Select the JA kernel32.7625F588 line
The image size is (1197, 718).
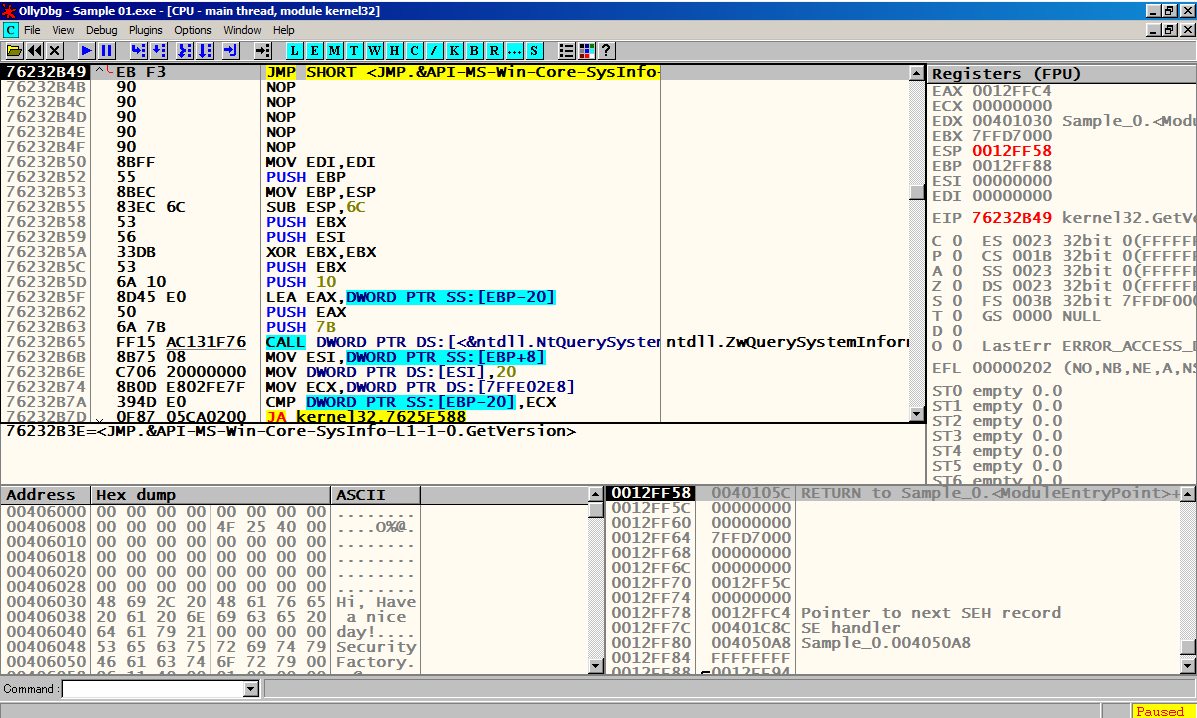point(456,417)
